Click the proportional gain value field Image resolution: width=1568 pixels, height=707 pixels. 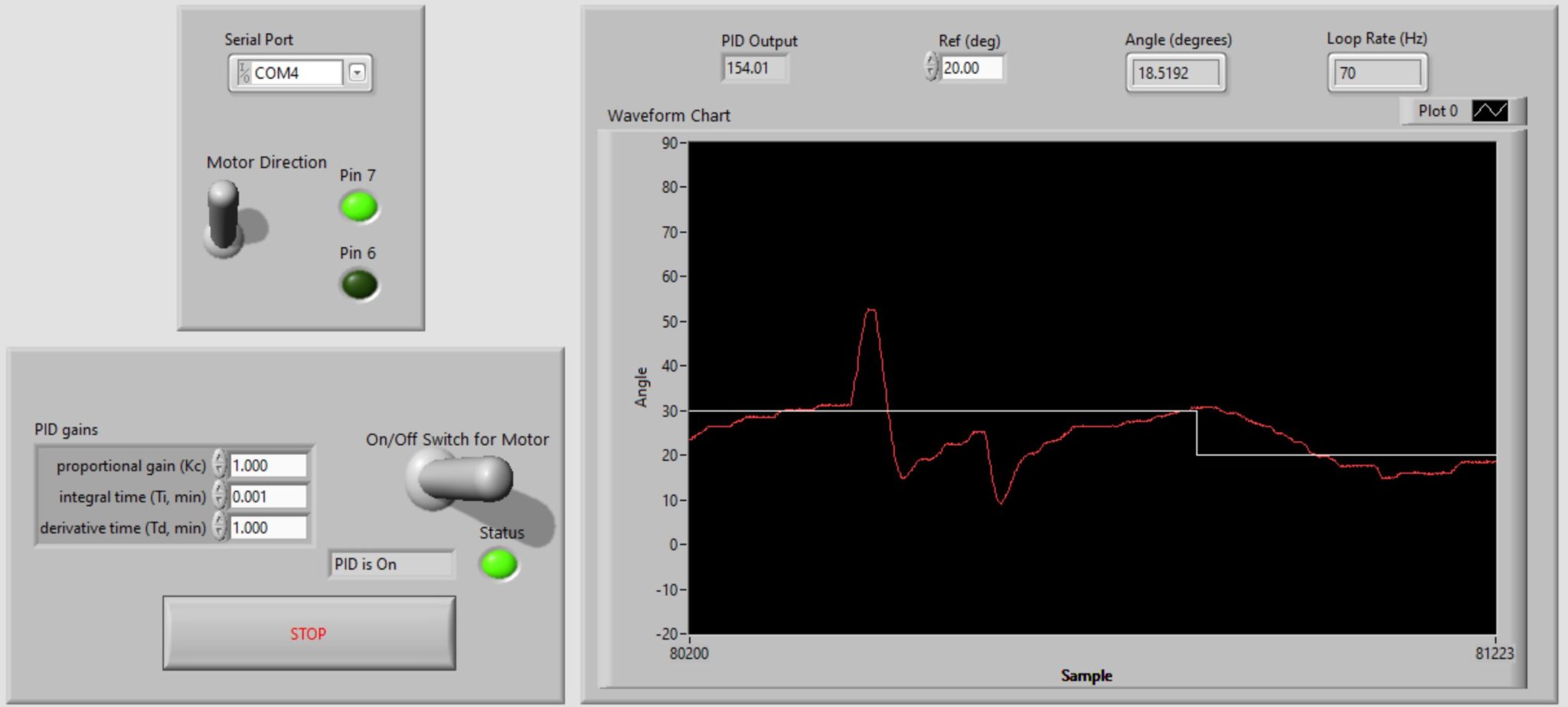click(268, 466)
